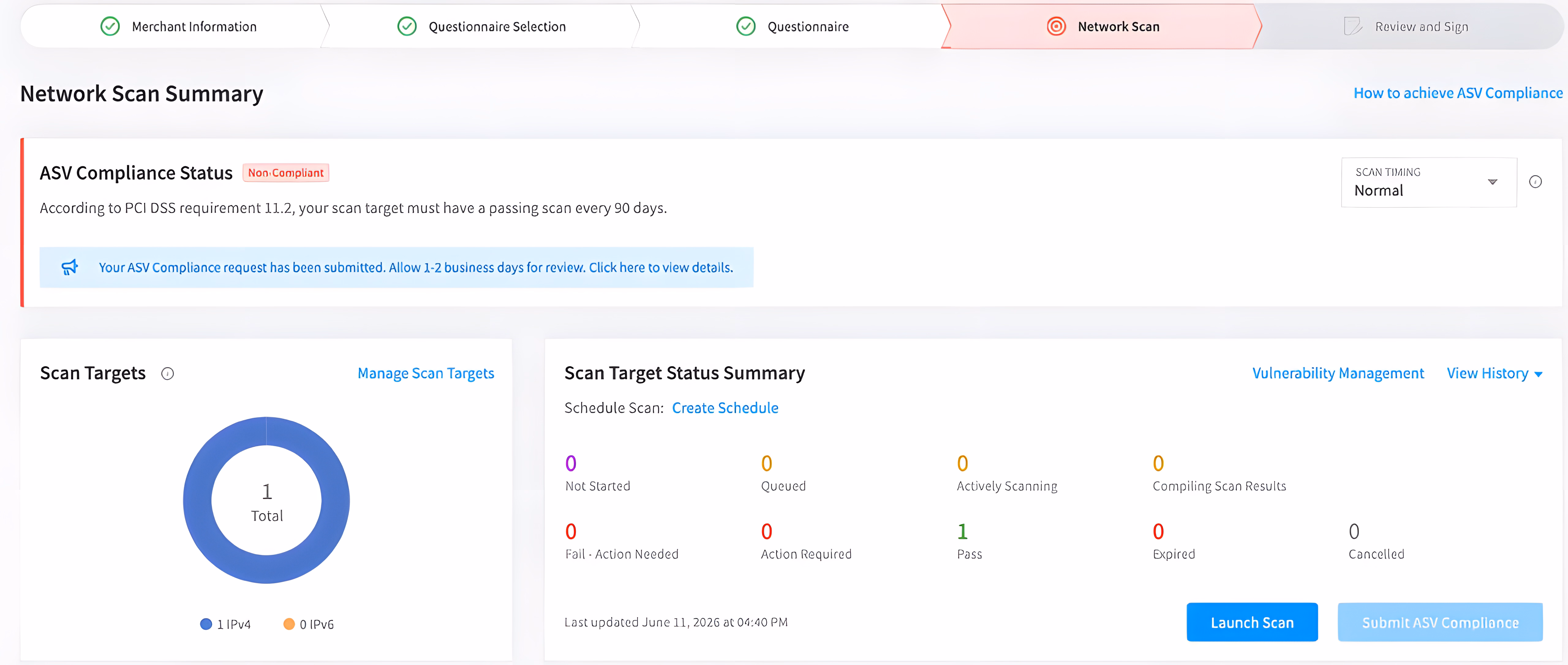Click Create Schedule link
Screen dimensions: 1568x665
click(725, 408)
